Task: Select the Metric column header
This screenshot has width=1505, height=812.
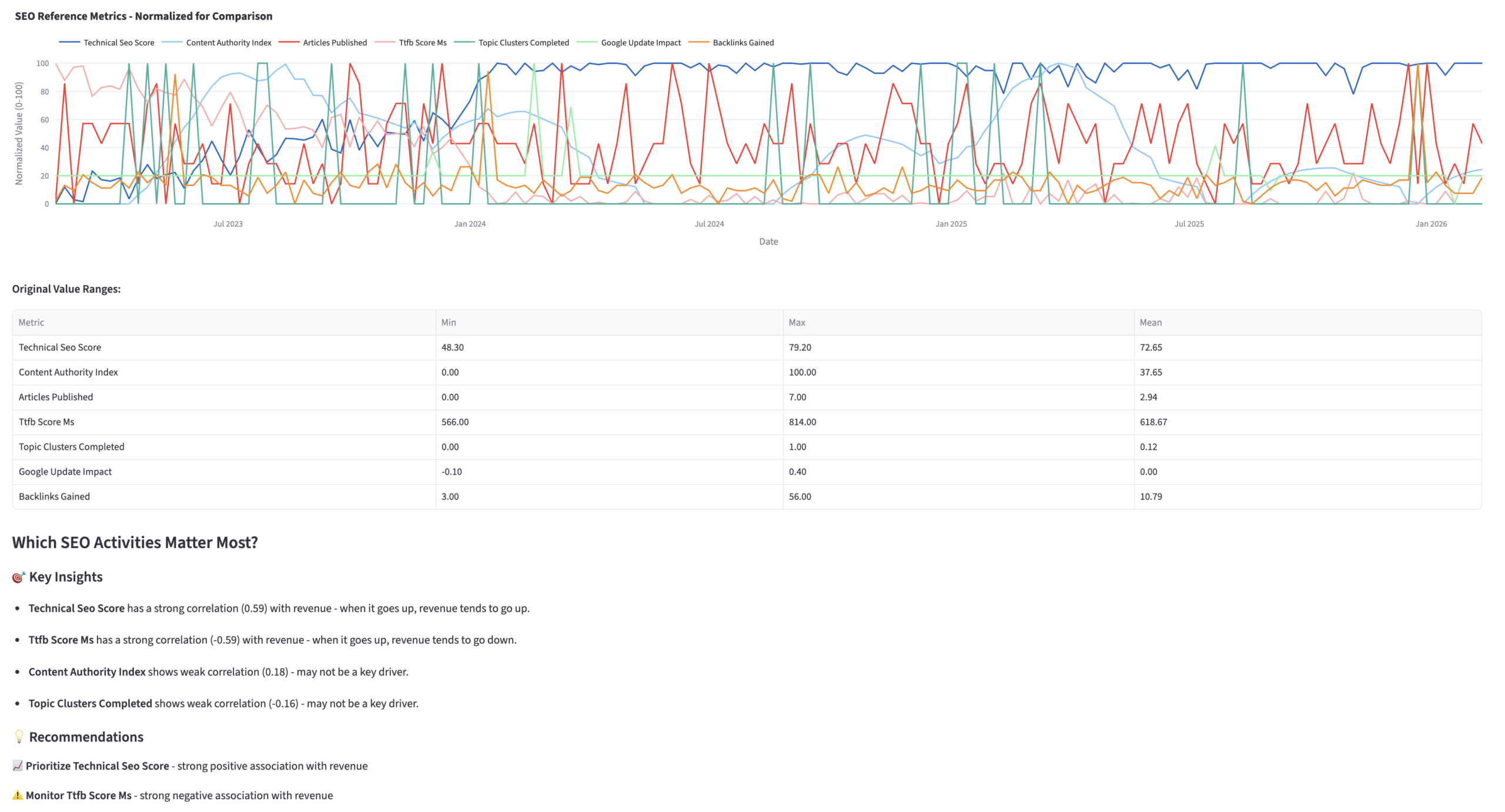Action: click(31, 322)
